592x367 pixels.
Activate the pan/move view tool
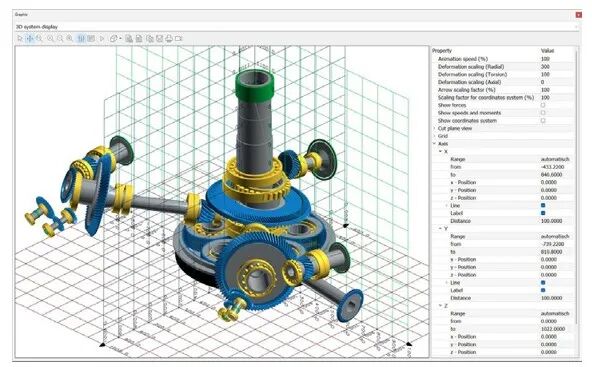(x=30, y=39)
